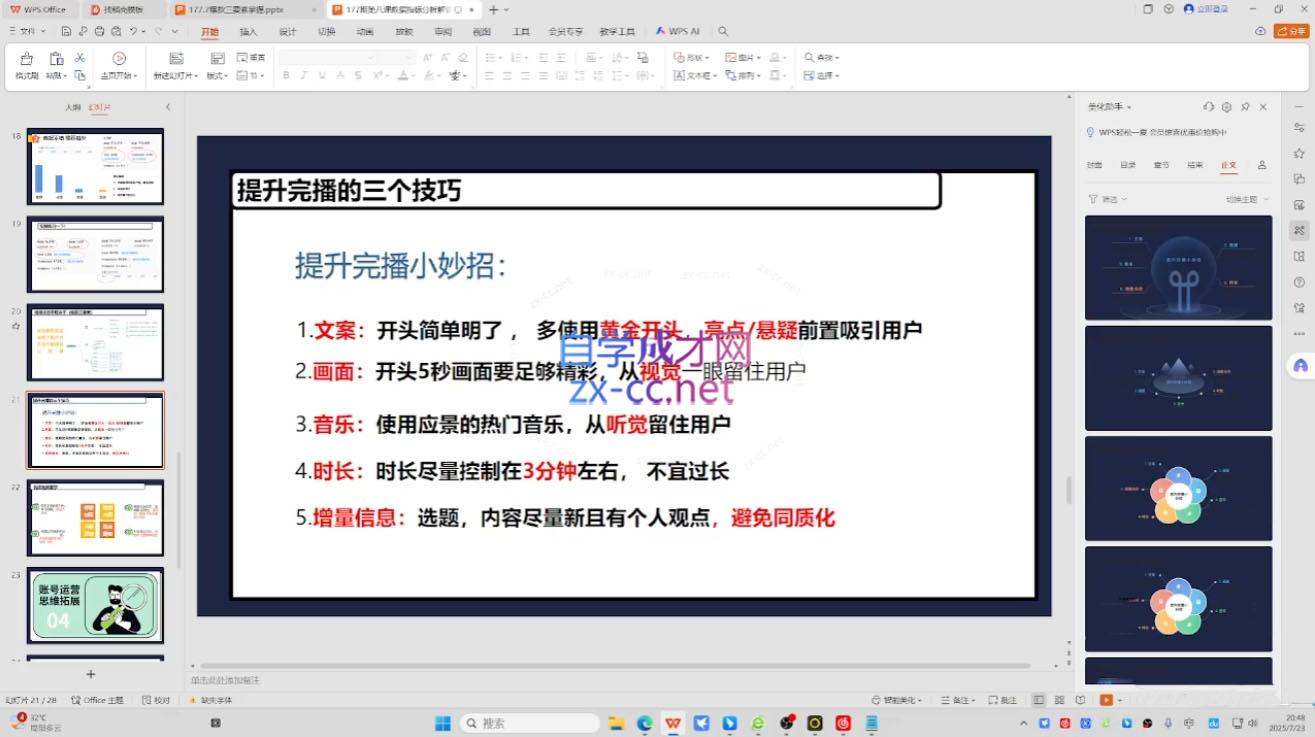Viewport: 1315px width, 737px height.
Task: Select slide 22 thumbnail
Action: pos(95,518)
